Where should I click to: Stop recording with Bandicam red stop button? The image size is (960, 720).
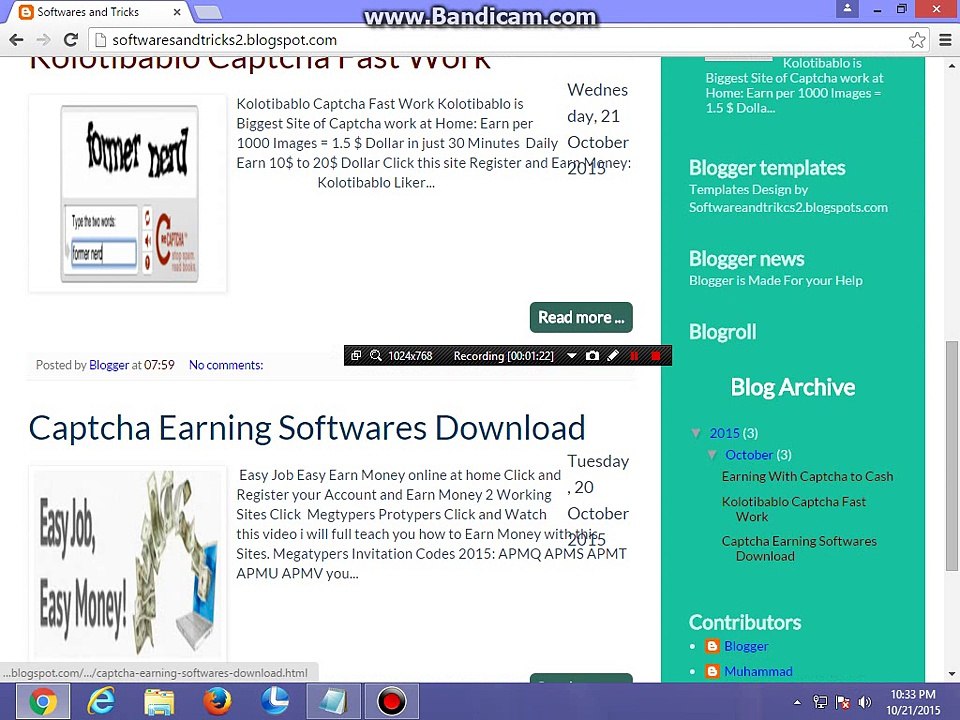tap(656, 356)
